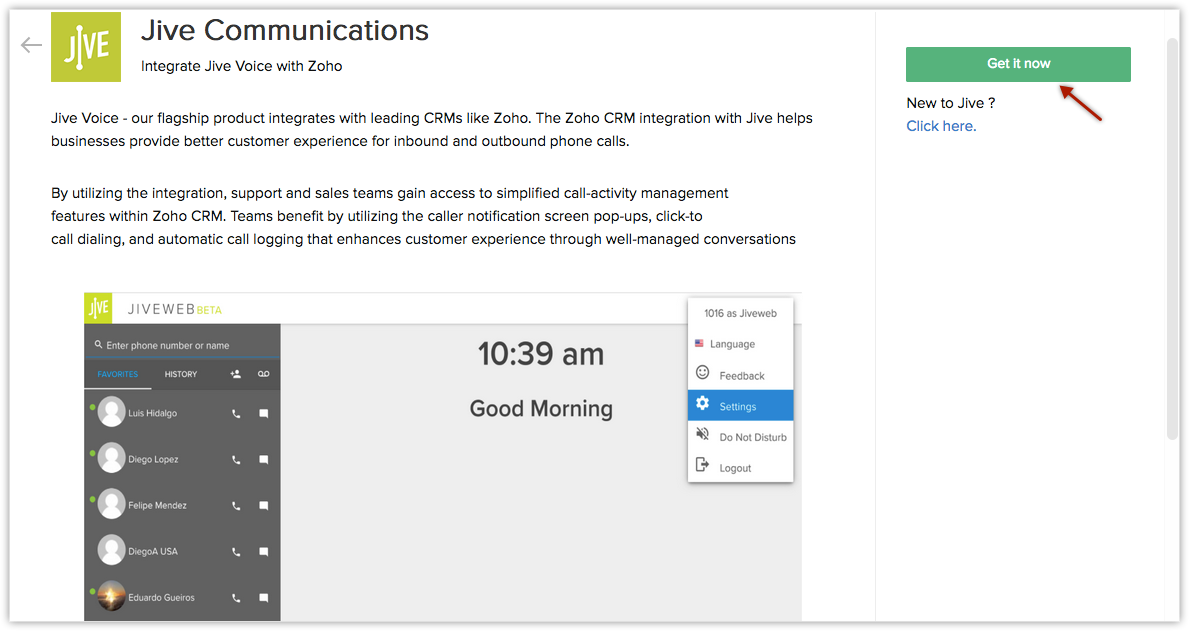Click the Good Morning greeting text

coord(541,409)
